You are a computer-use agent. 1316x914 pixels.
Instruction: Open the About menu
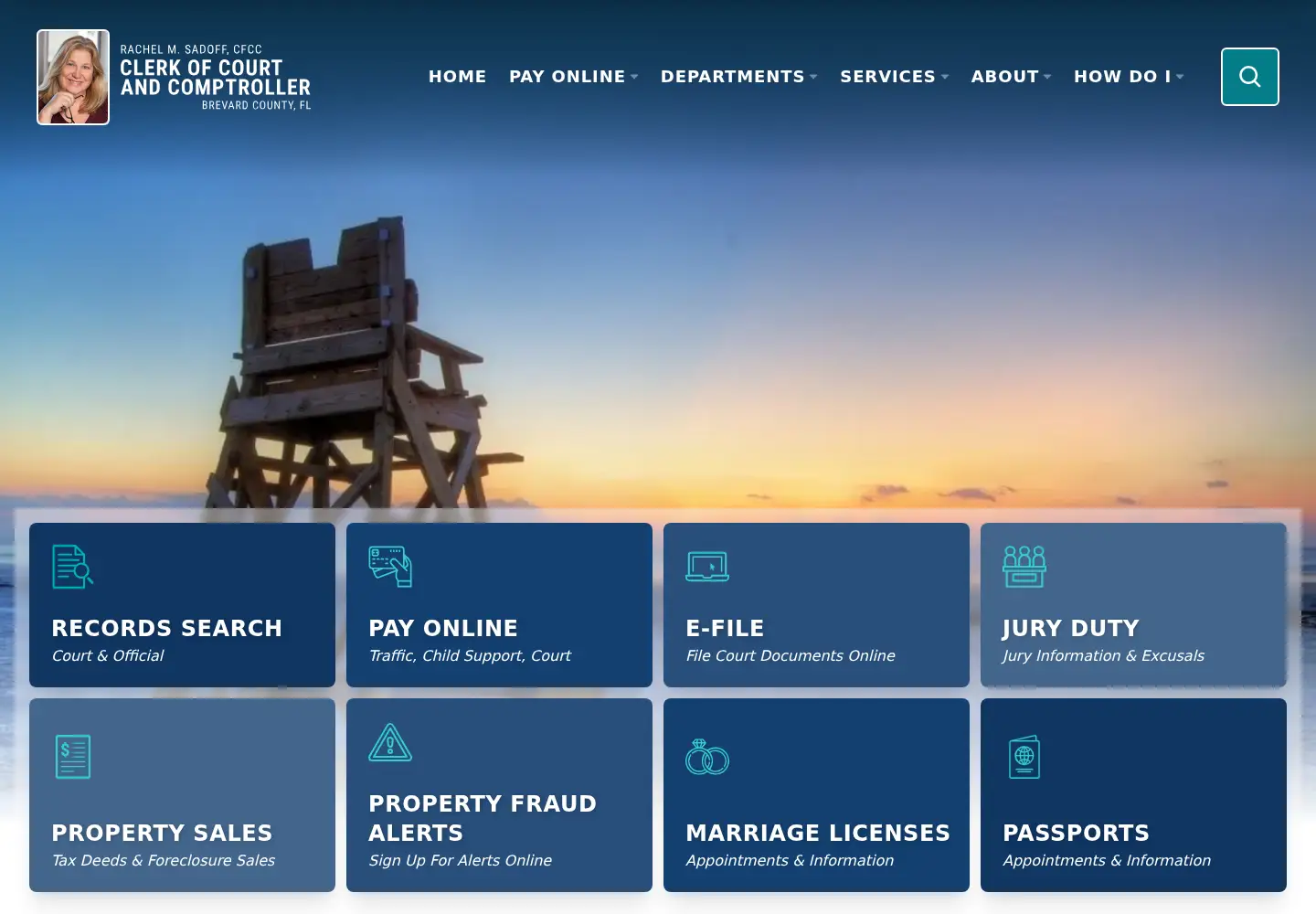click(x=1004, y=77)
